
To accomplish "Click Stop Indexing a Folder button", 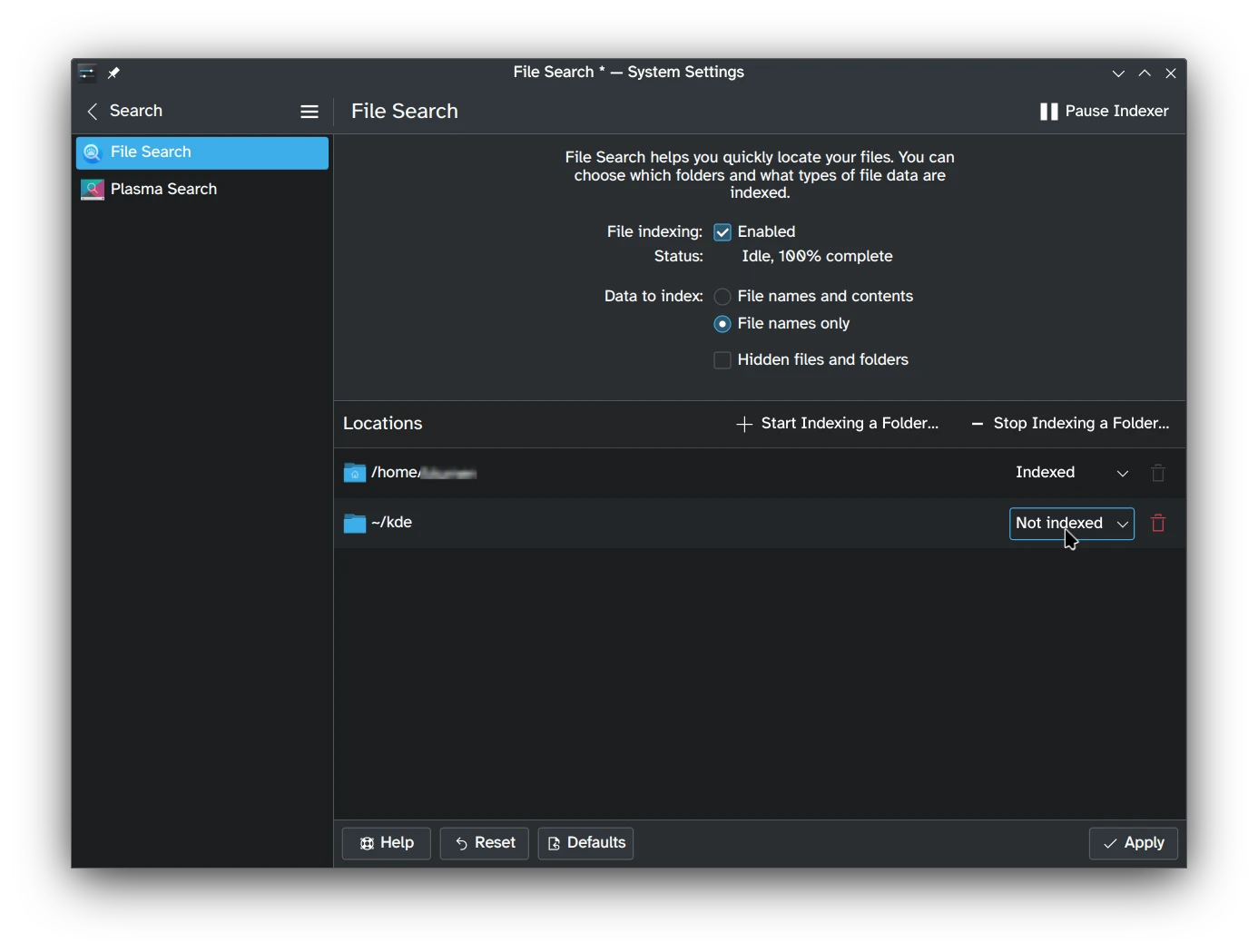I will [1070, 424].
